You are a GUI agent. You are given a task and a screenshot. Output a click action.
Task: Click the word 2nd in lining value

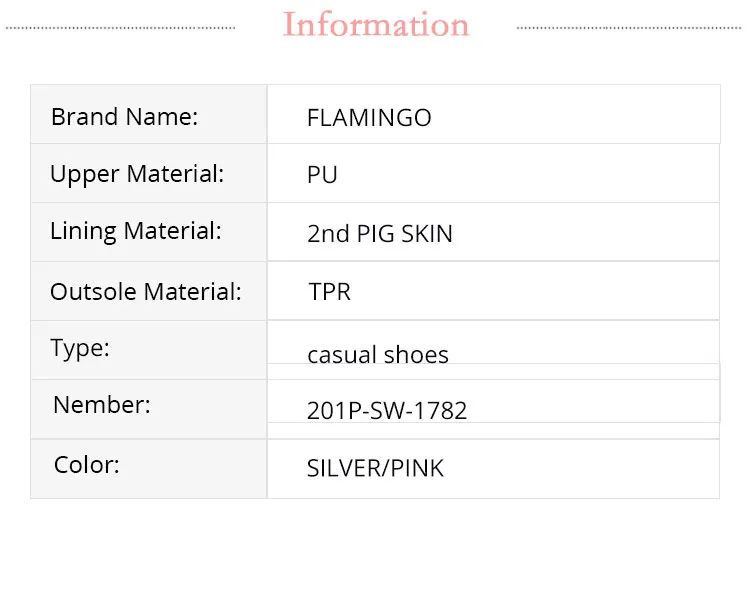pos(328,234)
